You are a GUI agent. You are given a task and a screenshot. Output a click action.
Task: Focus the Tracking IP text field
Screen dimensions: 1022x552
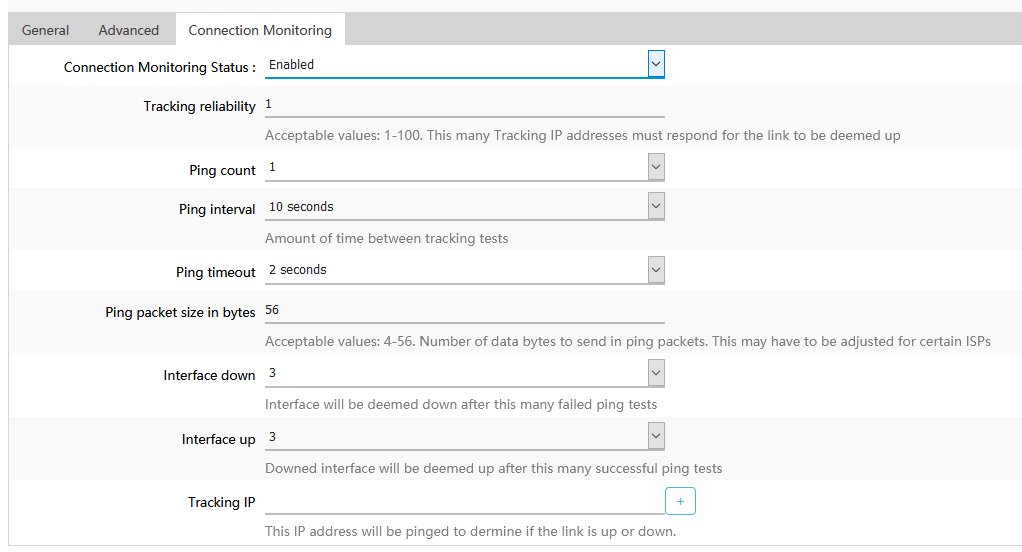click(464, 502)
